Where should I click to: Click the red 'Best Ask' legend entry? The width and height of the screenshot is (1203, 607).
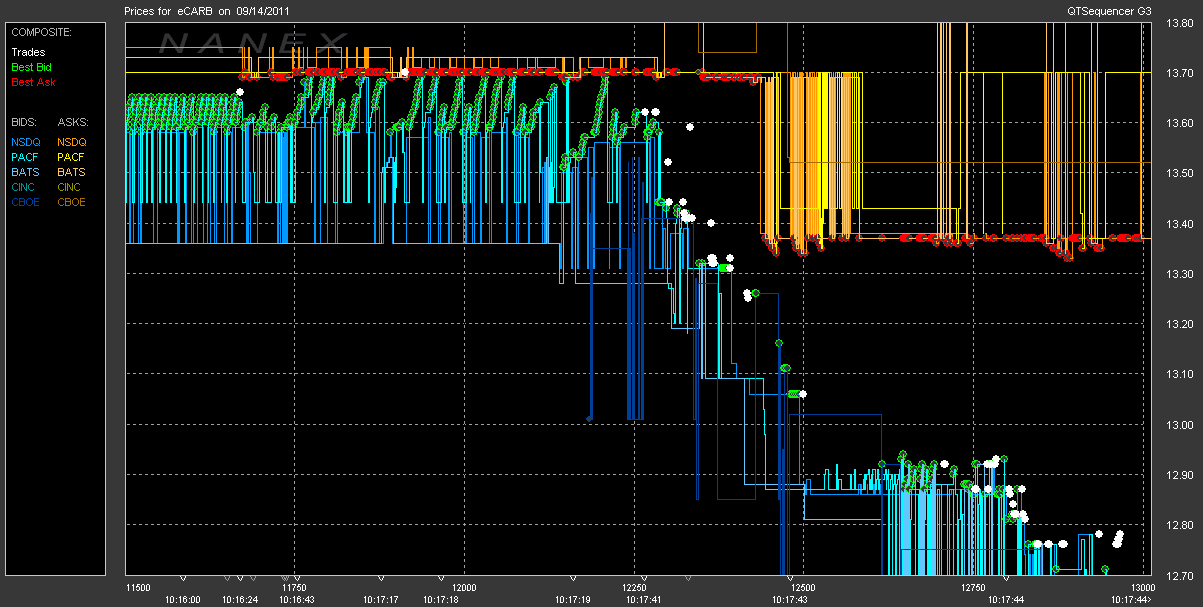pos(32,82)
